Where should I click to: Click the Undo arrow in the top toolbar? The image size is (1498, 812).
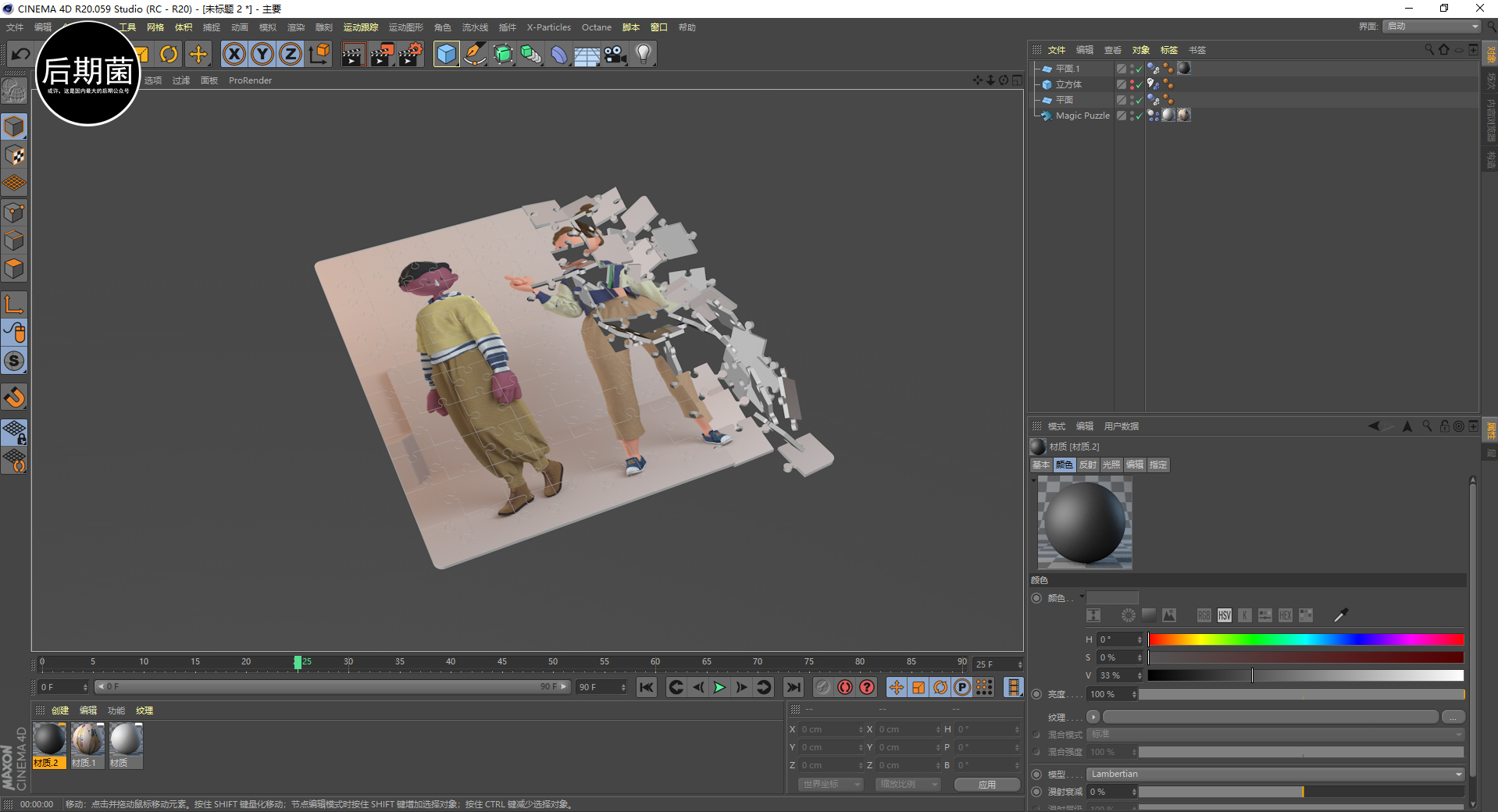pos(21,54)
